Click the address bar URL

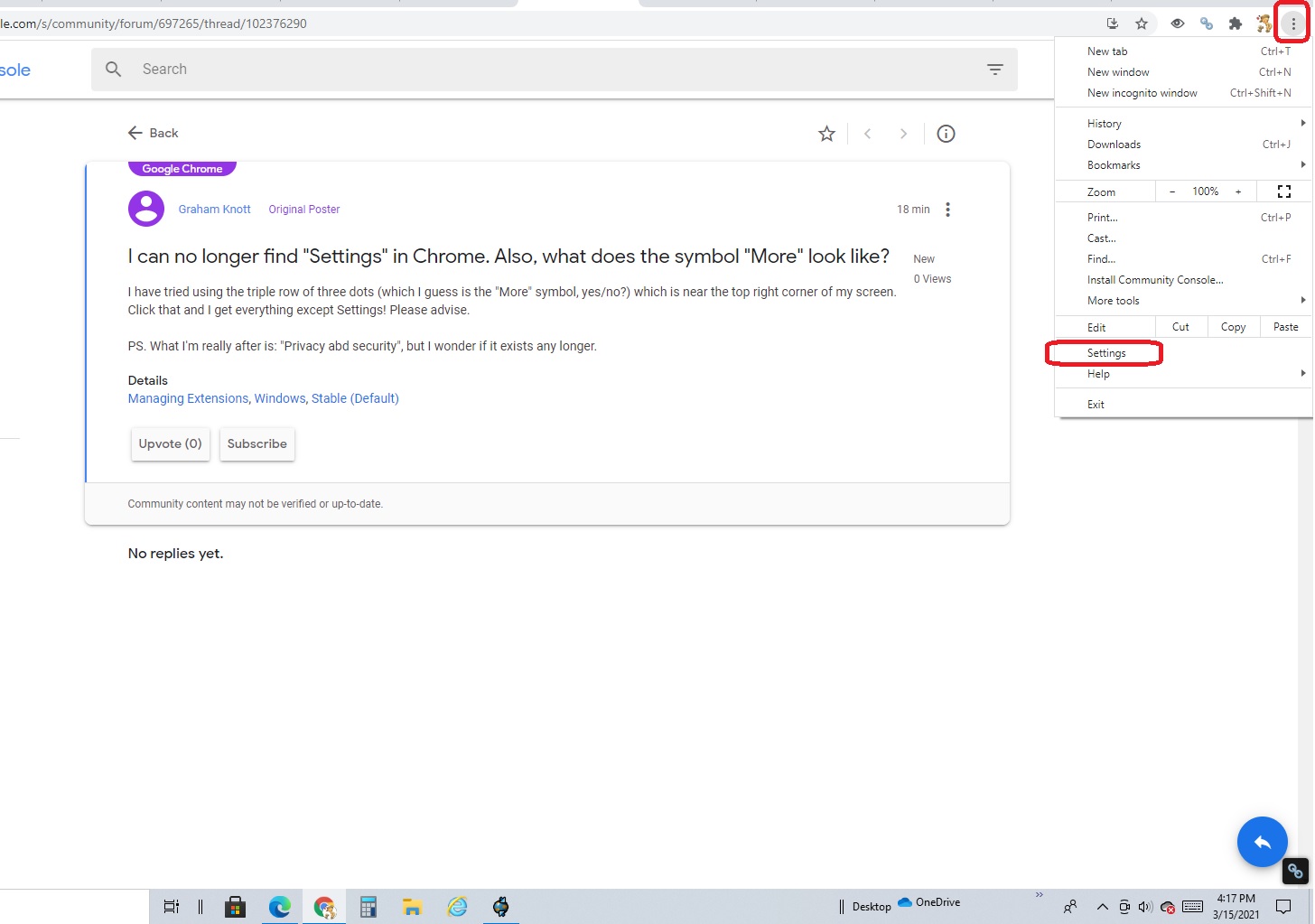coord(154,23)
